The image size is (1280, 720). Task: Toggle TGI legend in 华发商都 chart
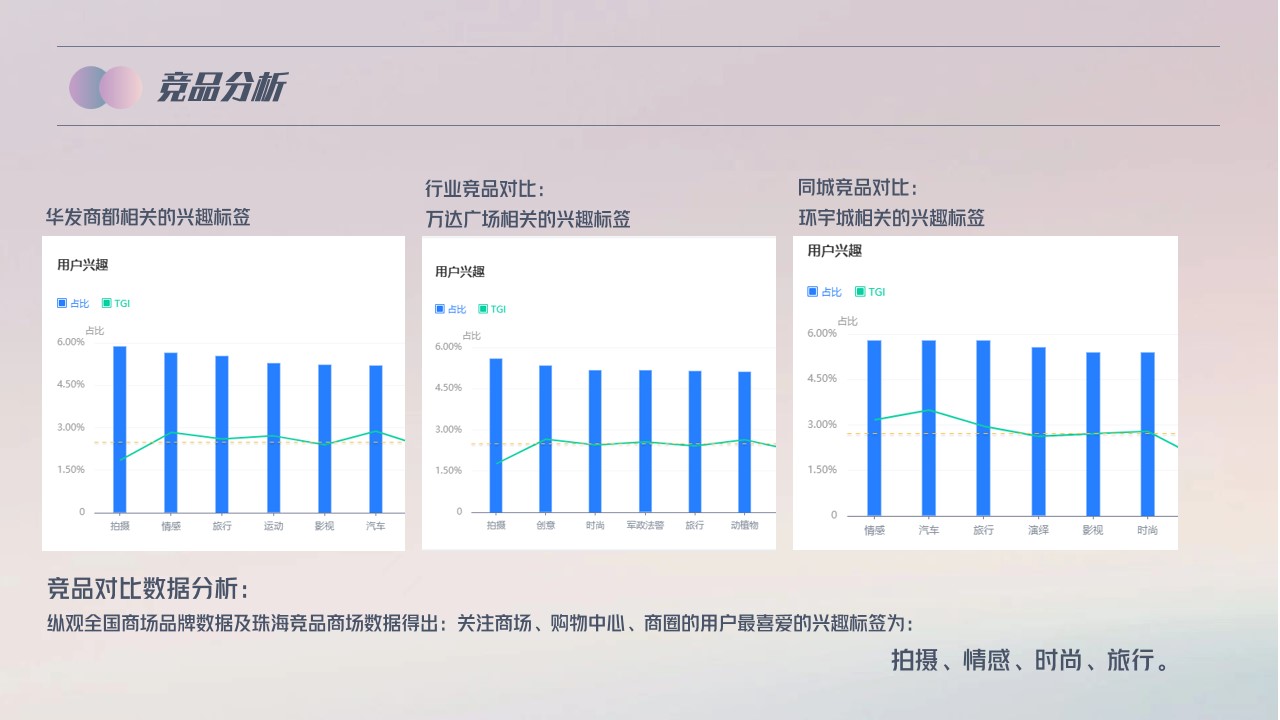(116, 303)
